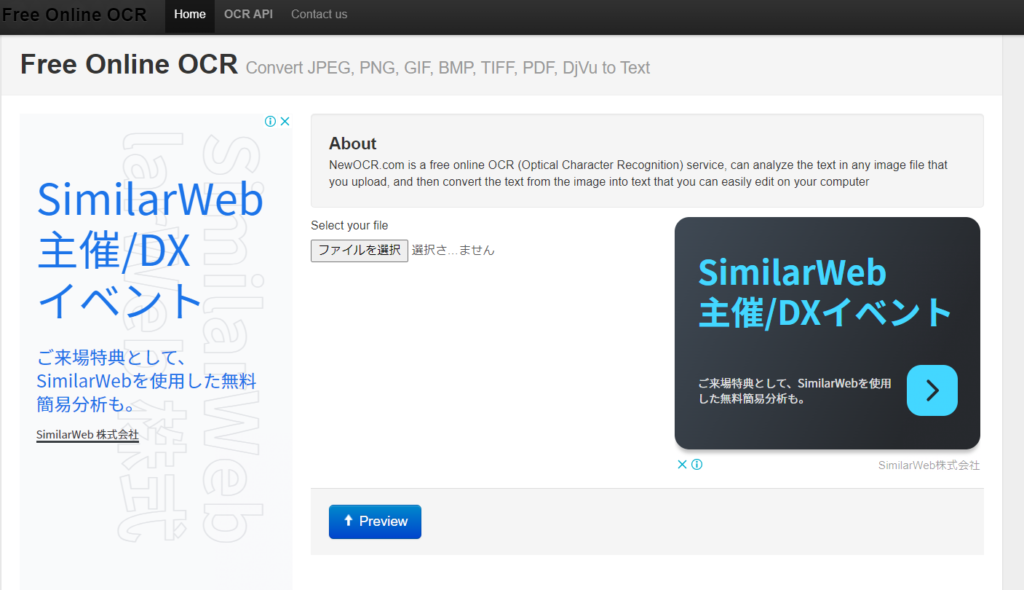Image resolution: width=1024 pixels, height=590 pixels.
Task: Click the Free Online OCR brand link
Action: point(74,14)
